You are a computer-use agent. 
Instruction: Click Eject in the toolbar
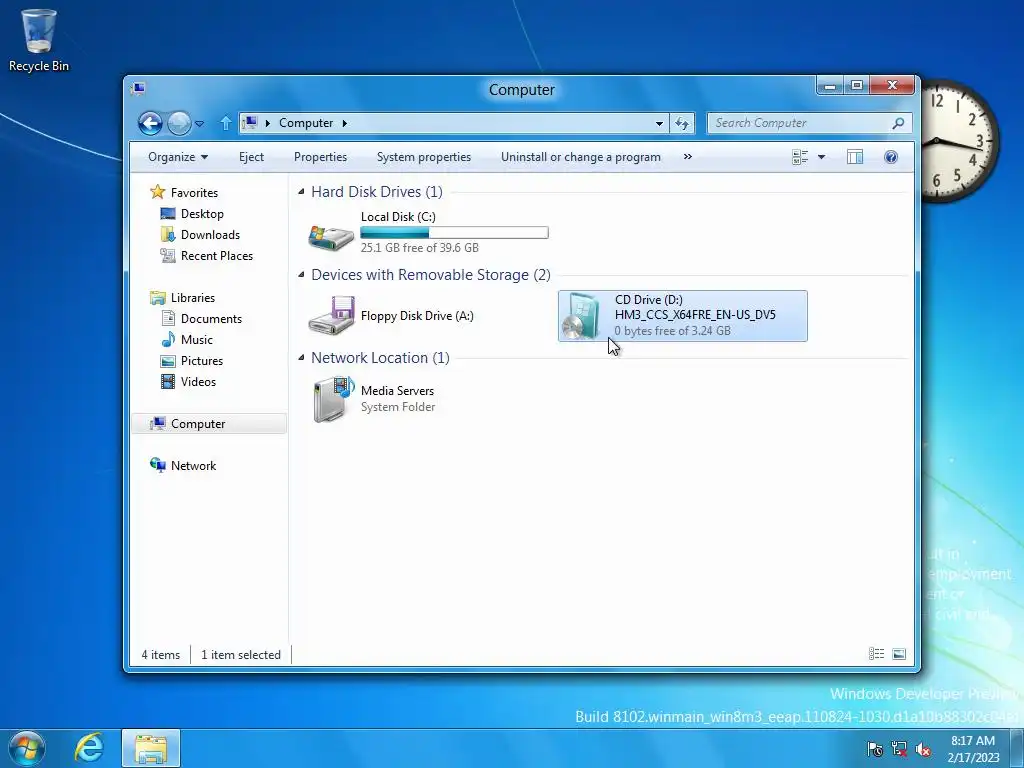[x=251, y=157]
